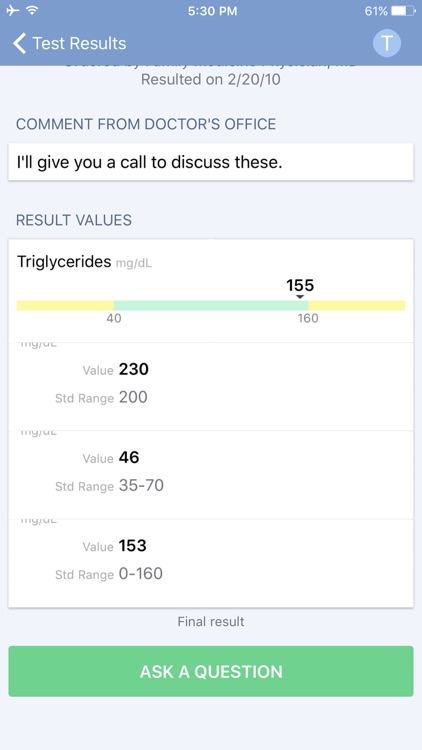Viewport: 422px width, 750px height.
Task: Select the result row with value 46
Action: point(211,475)
